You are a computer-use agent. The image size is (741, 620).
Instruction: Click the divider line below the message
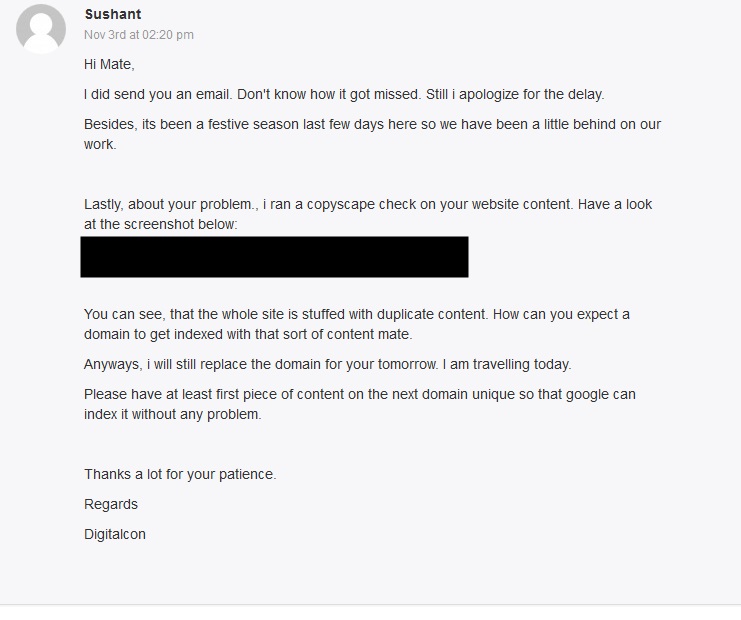[x=370, y=604]
